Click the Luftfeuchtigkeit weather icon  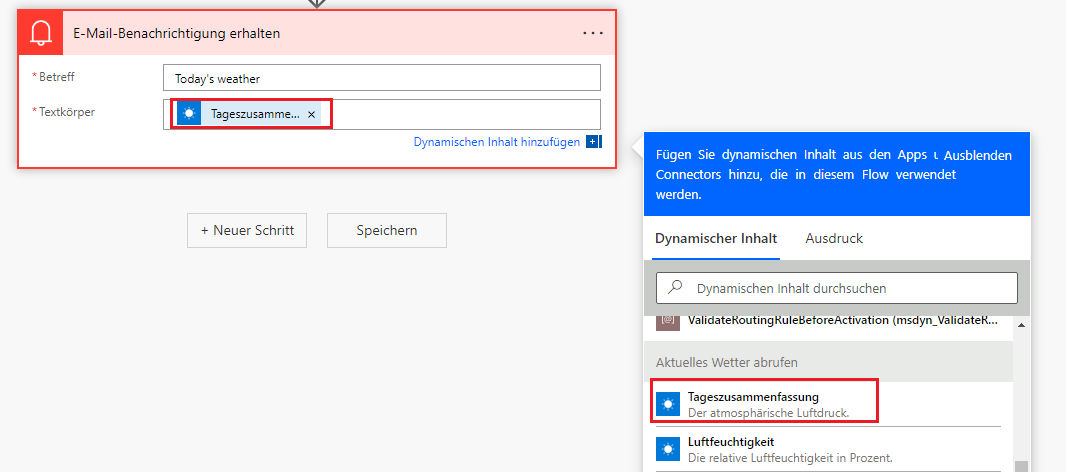coord(668,449)
